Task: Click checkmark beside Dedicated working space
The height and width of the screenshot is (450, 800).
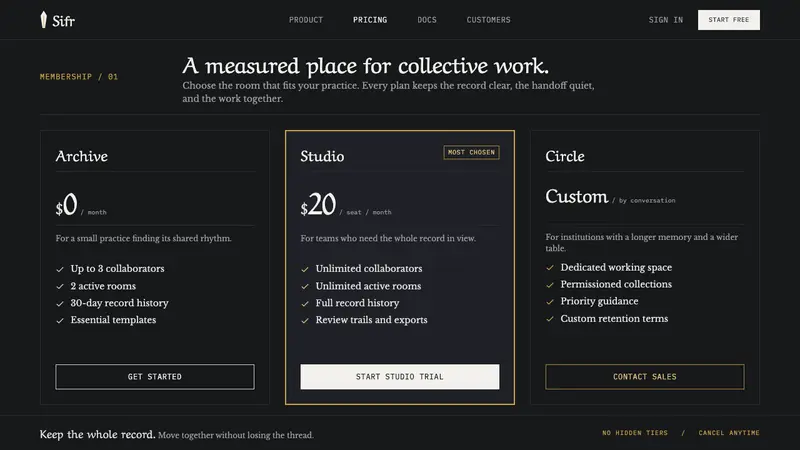Action: pyautogui.click(x=549, y=268)
